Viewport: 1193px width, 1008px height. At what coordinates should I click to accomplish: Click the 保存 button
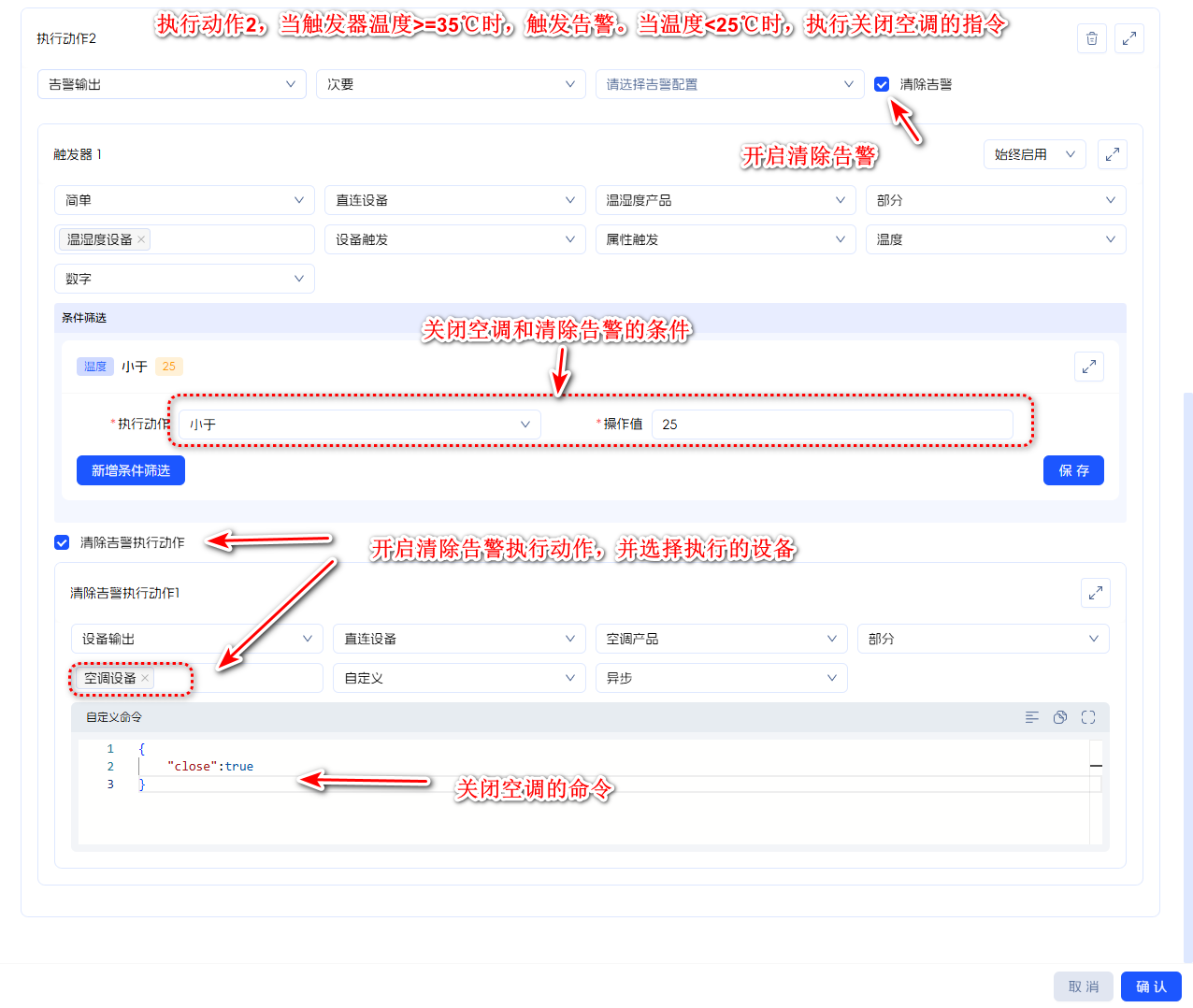(x=1073, y=470)
